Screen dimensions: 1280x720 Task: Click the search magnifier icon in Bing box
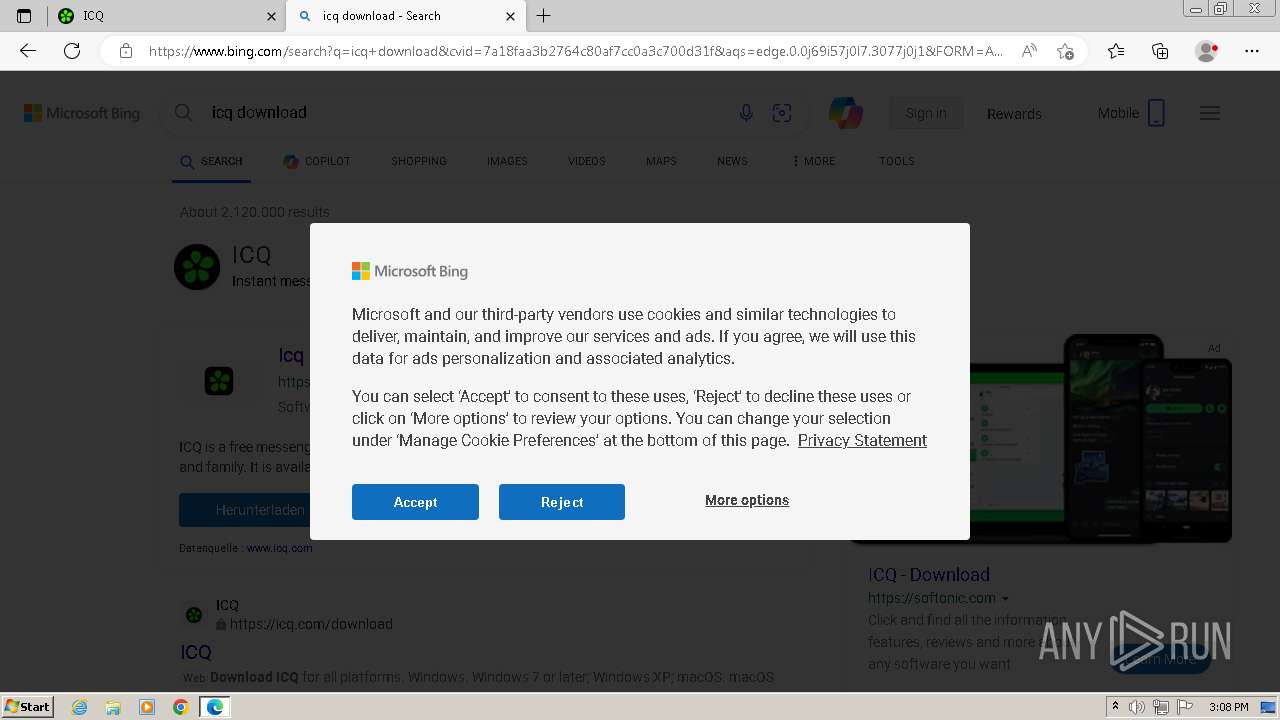pyautogui.click(x=184, y=113)
